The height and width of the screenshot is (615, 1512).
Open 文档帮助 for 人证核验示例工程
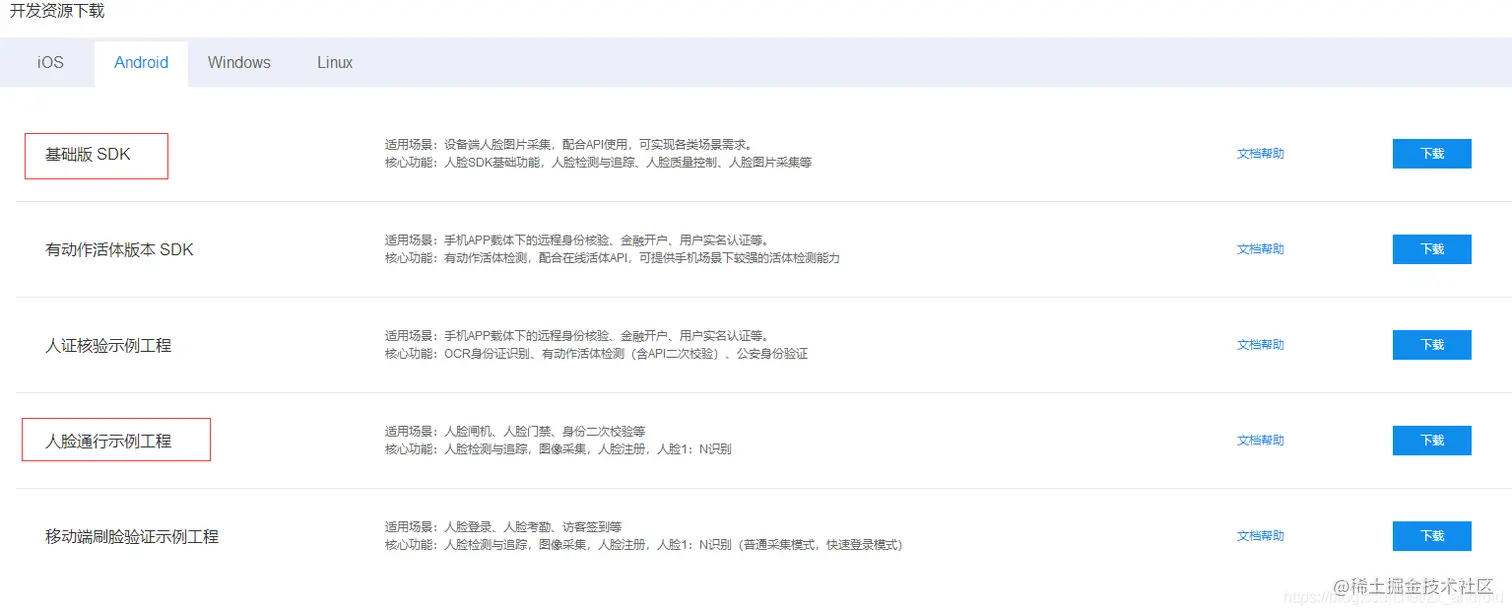1259,344
